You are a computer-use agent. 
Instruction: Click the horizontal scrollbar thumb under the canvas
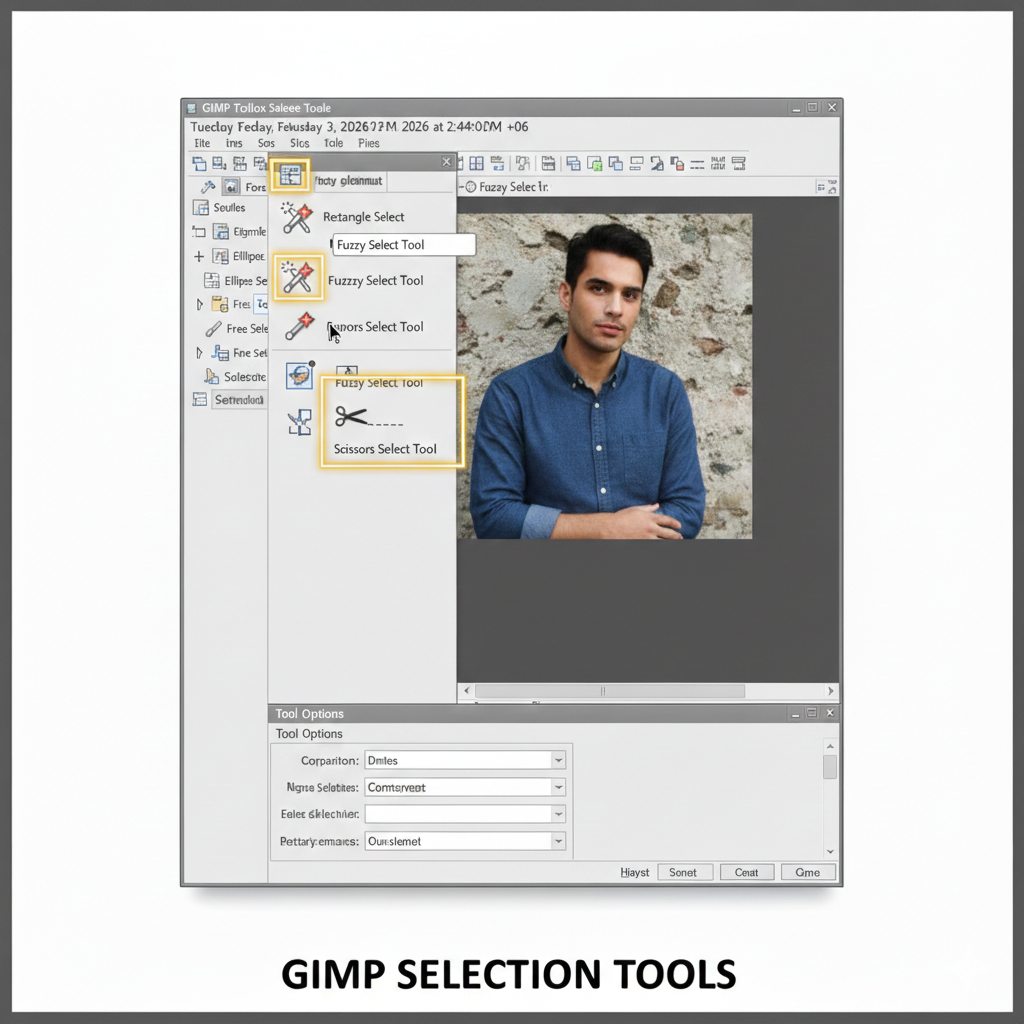pos(610,691)
